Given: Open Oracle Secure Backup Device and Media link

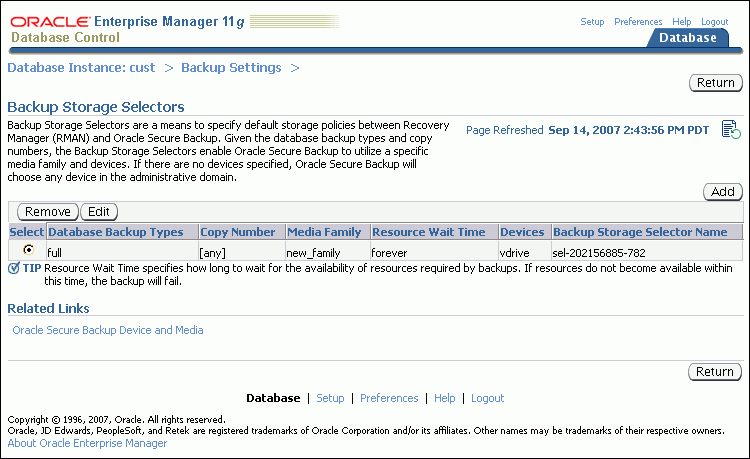Looking at the screenshot, I should pos(108,330).
